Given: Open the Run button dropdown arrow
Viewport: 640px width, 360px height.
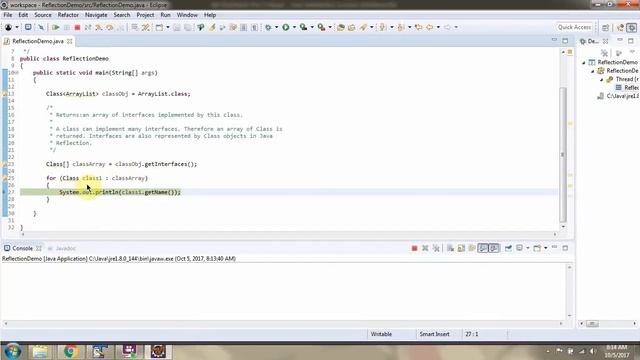Looking at the screenshot, I should (294, 27).
